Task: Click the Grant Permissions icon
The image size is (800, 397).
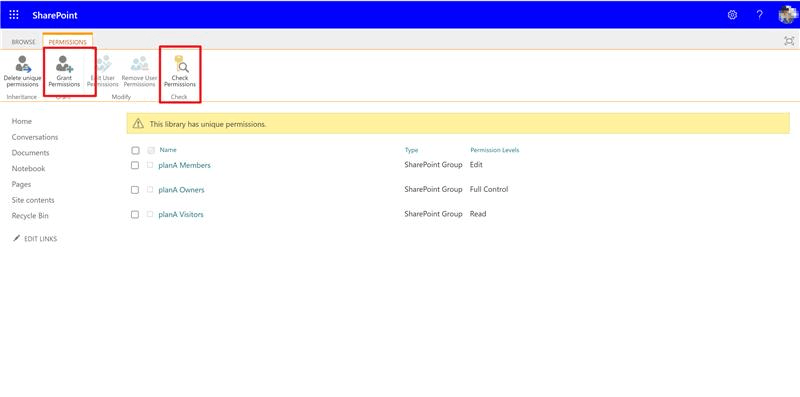Action: [x=64, y=64]
